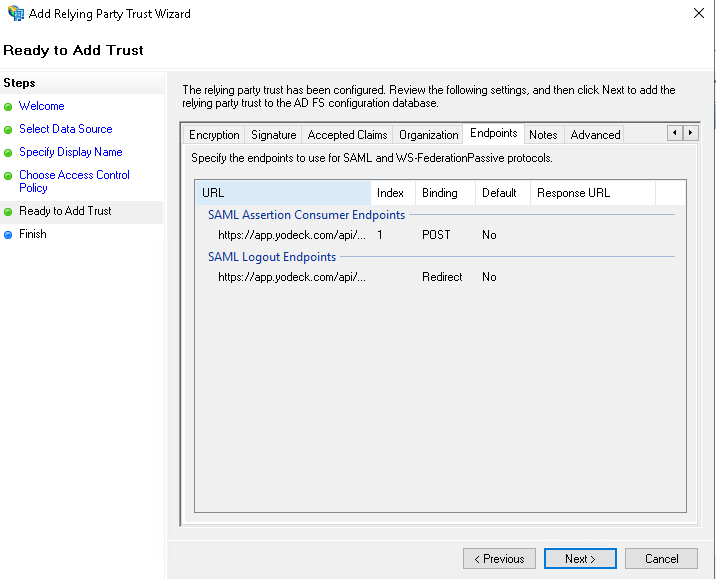Open Choose Access Control Policy step

74,181
